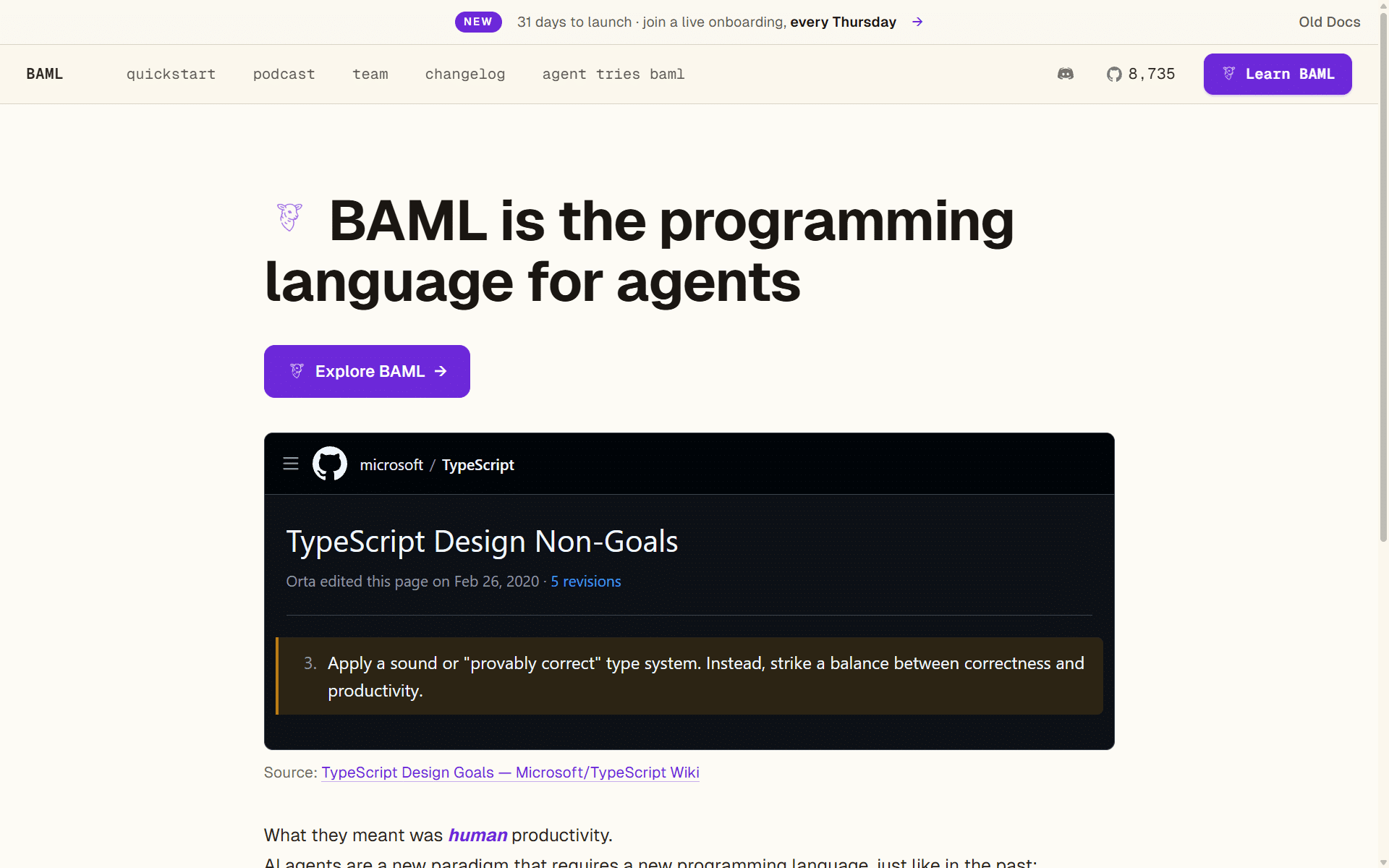Click the Old Docs link
1389x868 pixels.
(1330, 22)
